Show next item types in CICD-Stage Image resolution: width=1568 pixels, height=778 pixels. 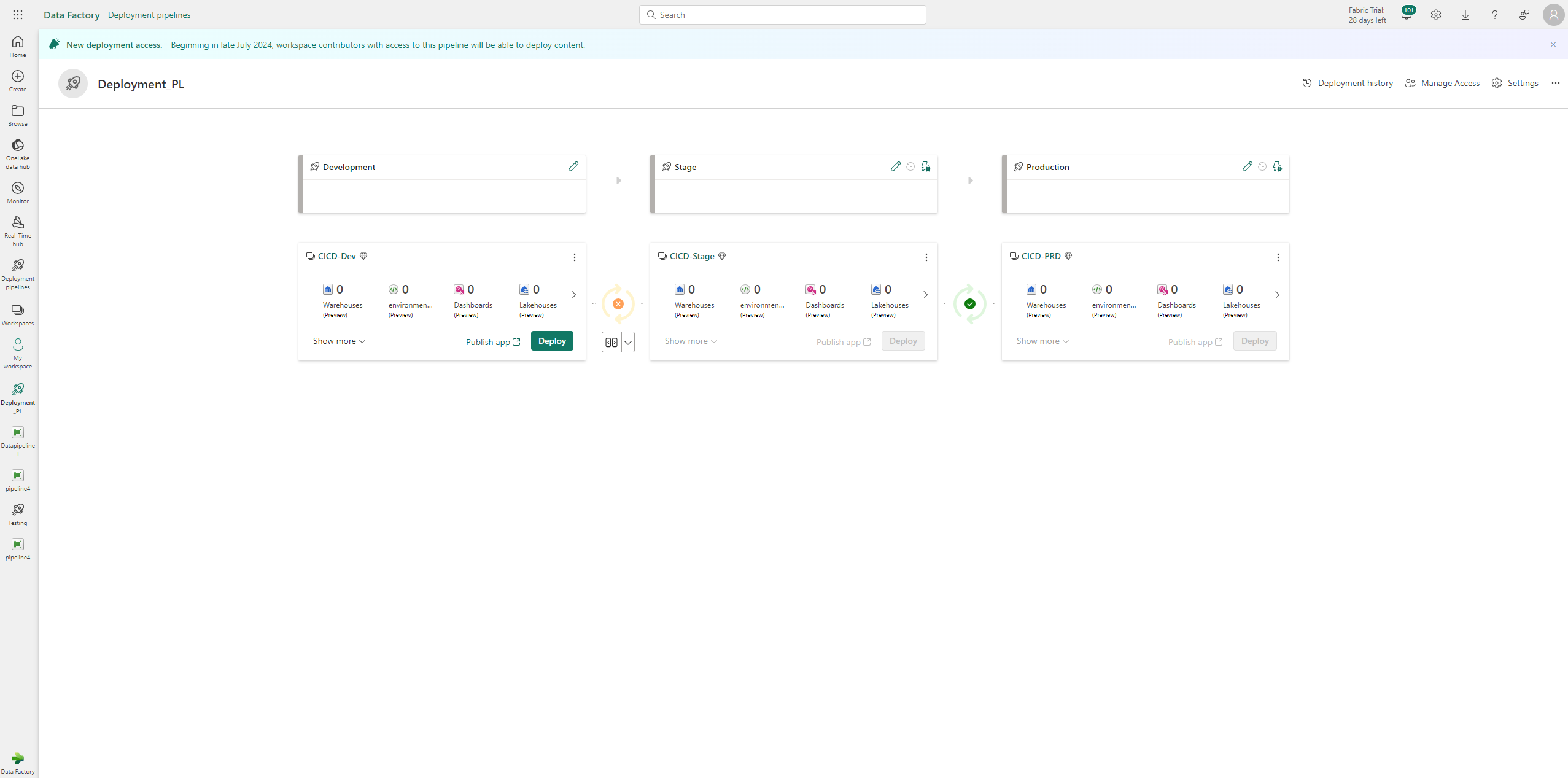click(926, 295)
